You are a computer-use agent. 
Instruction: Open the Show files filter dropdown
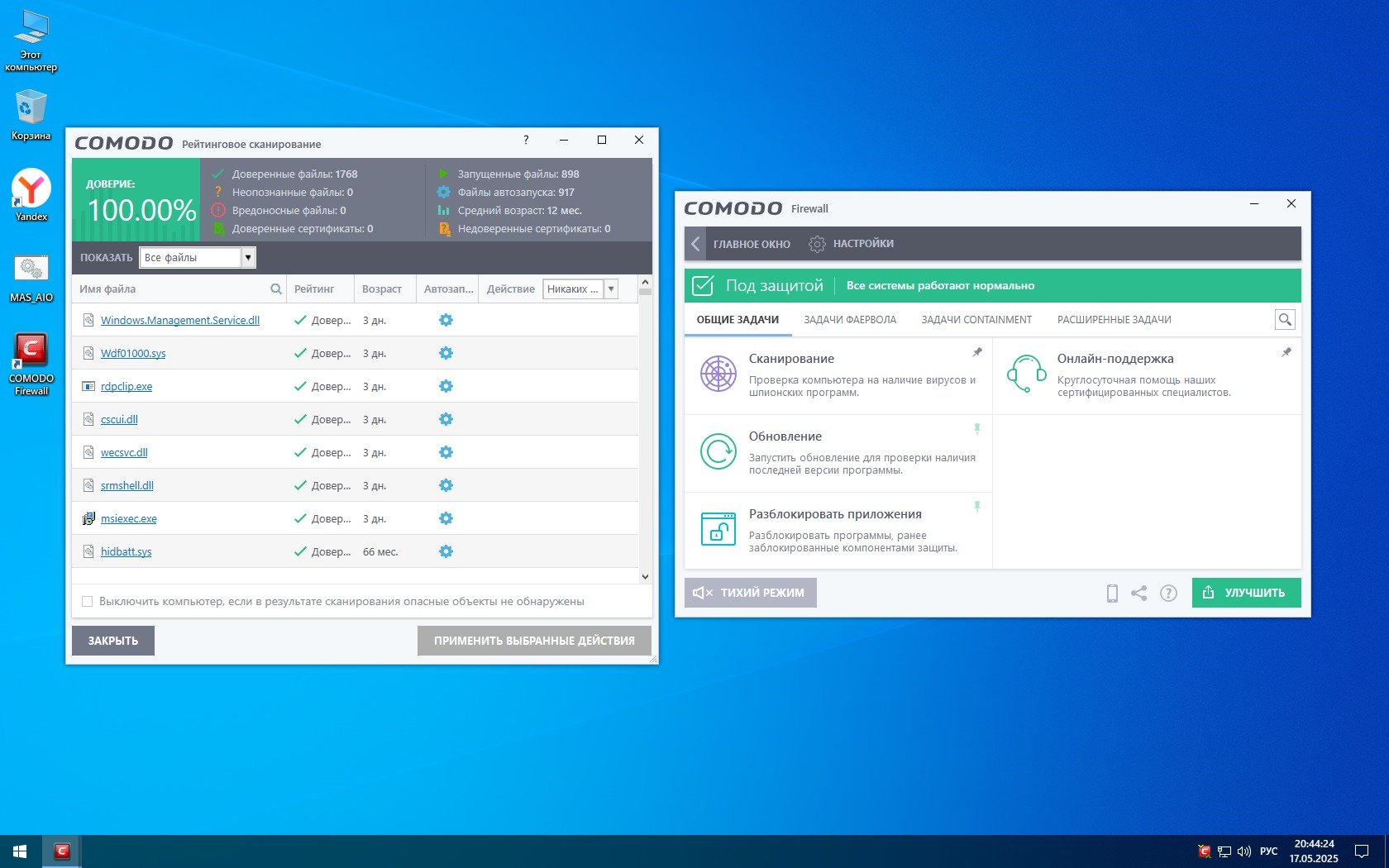pyautogui.click(x=247, y=258)
